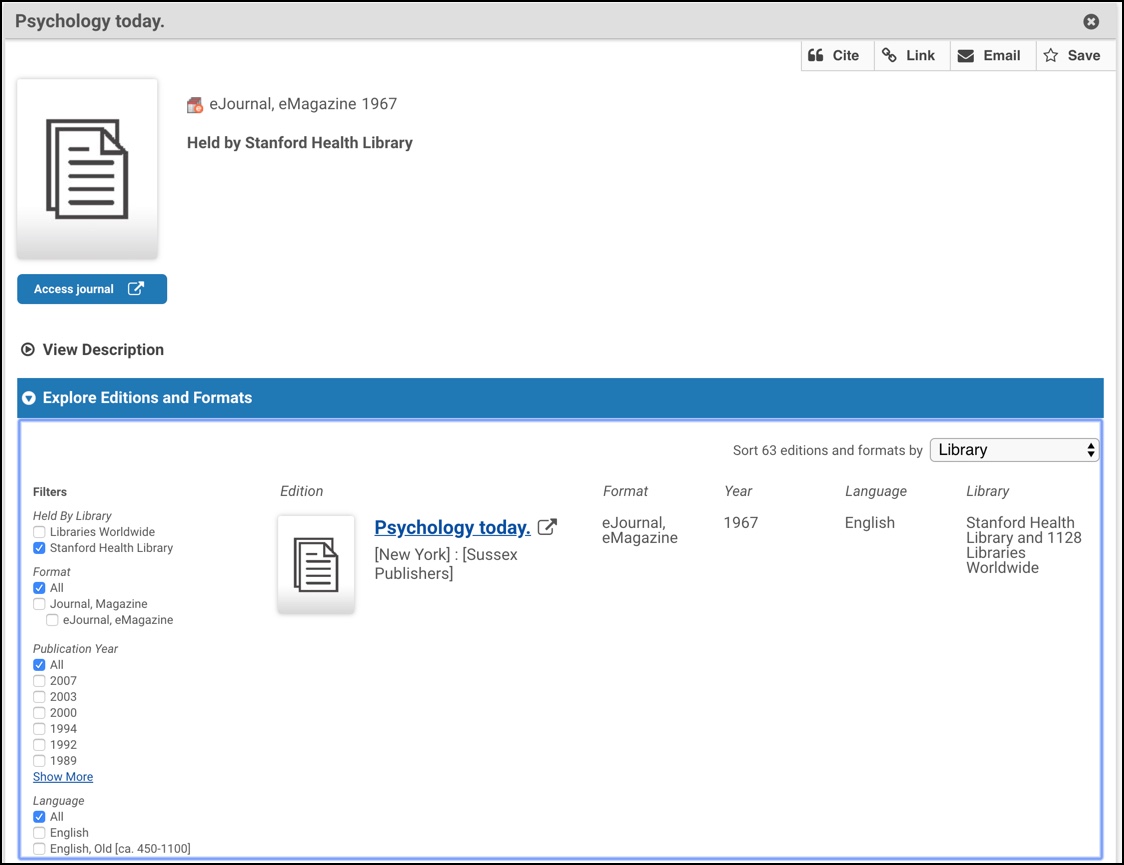Click the 1967 year cell in edition row

[x=740, y=522]
